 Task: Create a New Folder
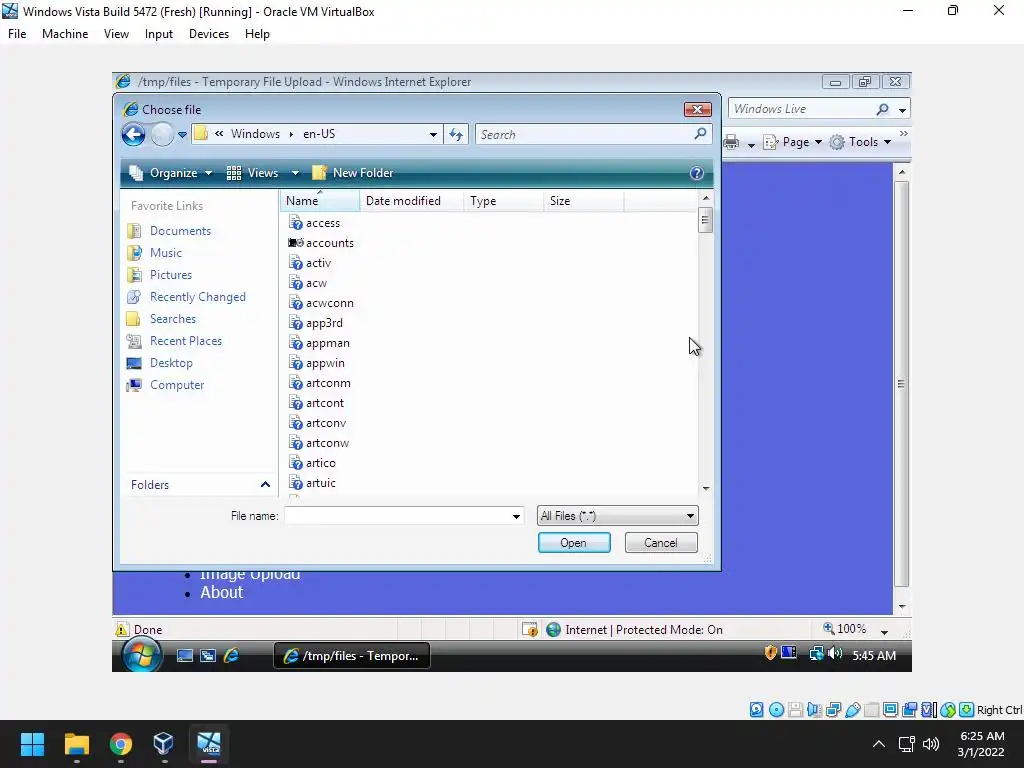pos(353,173)
